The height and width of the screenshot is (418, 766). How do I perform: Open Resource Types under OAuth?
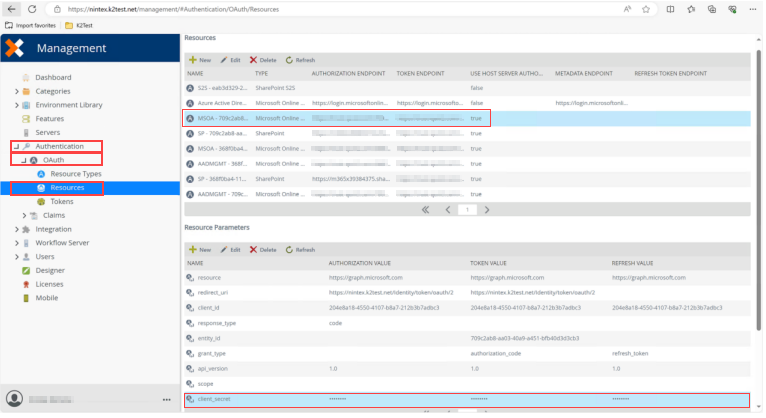point(76,174)
